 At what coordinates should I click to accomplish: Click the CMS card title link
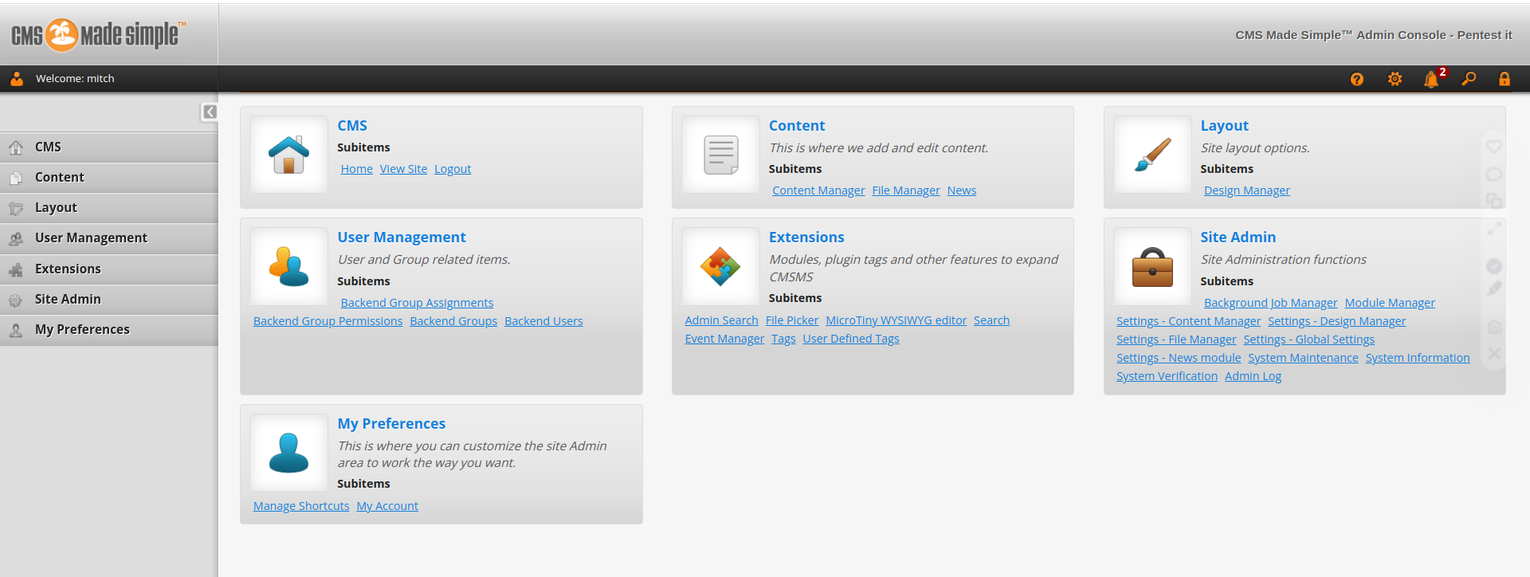coord(352,126)
